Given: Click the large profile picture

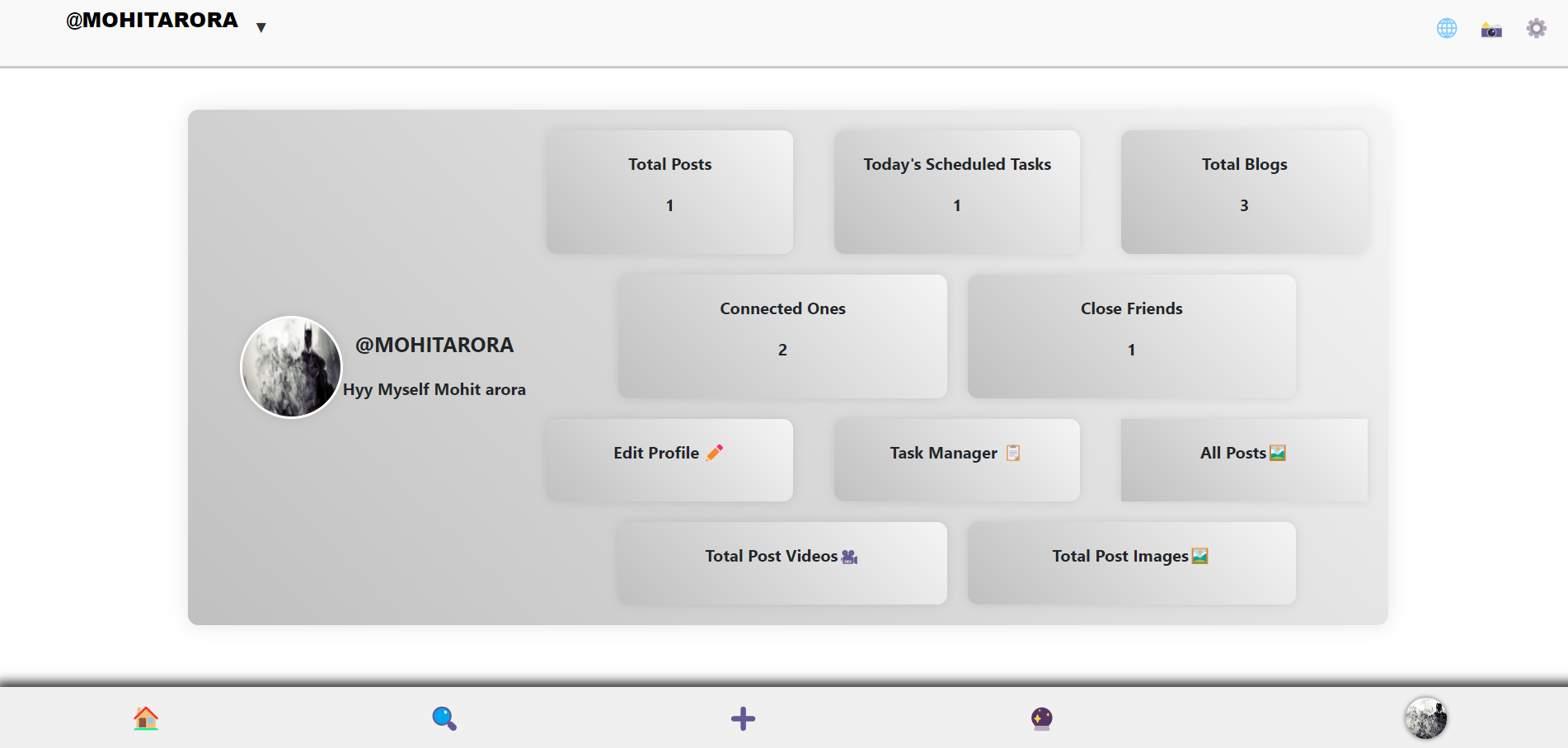Looking at the screenshot, I should (291, 367).
